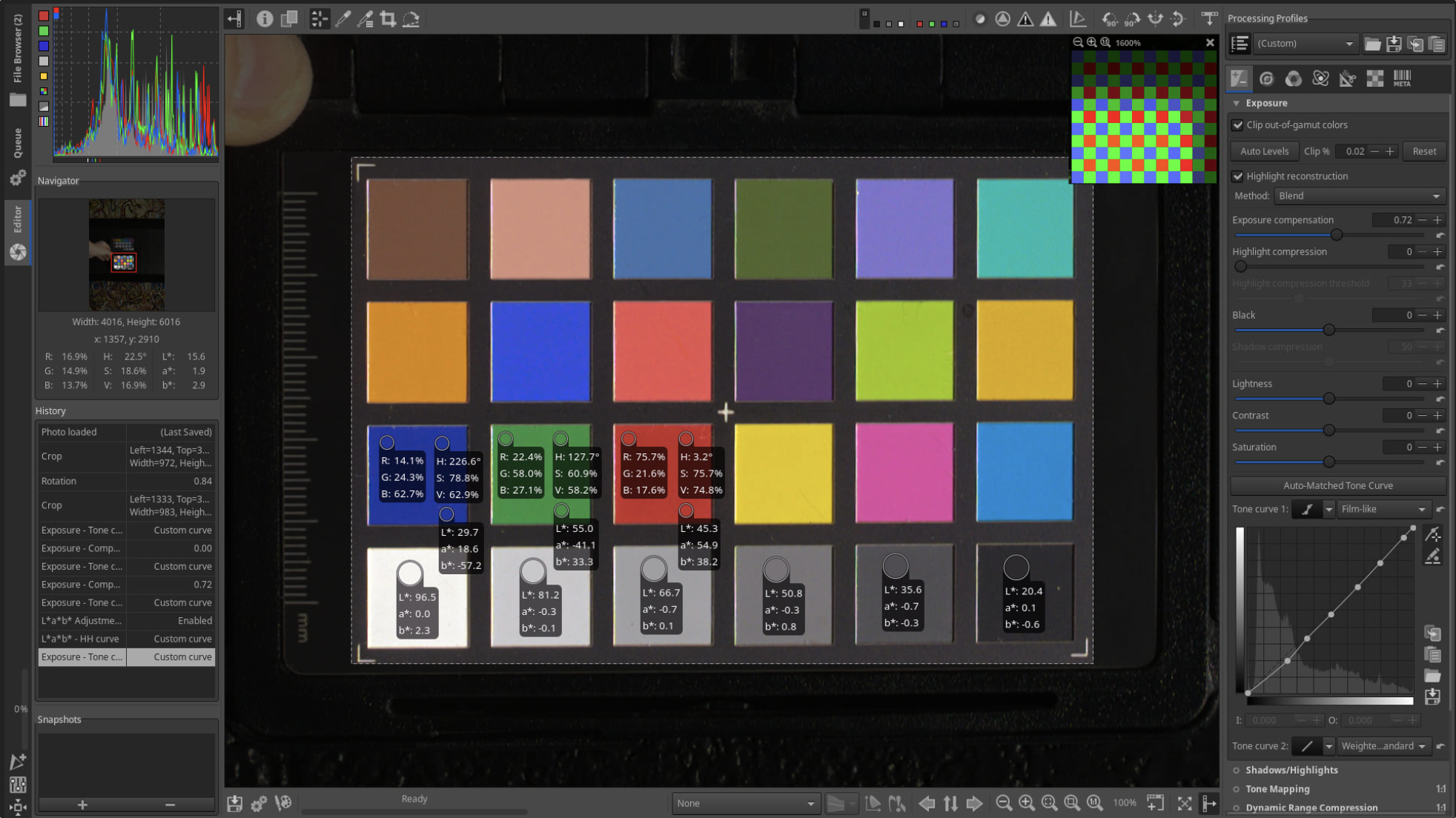Toggle Clip out-of-gamut colors checkbox
The image size is (1456, 818).
tap(1239, 124)
